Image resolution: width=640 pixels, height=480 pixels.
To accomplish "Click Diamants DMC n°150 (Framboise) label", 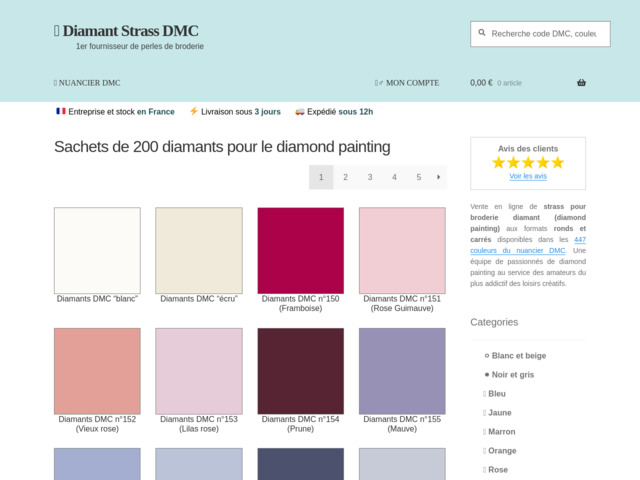I will [300, 304].
